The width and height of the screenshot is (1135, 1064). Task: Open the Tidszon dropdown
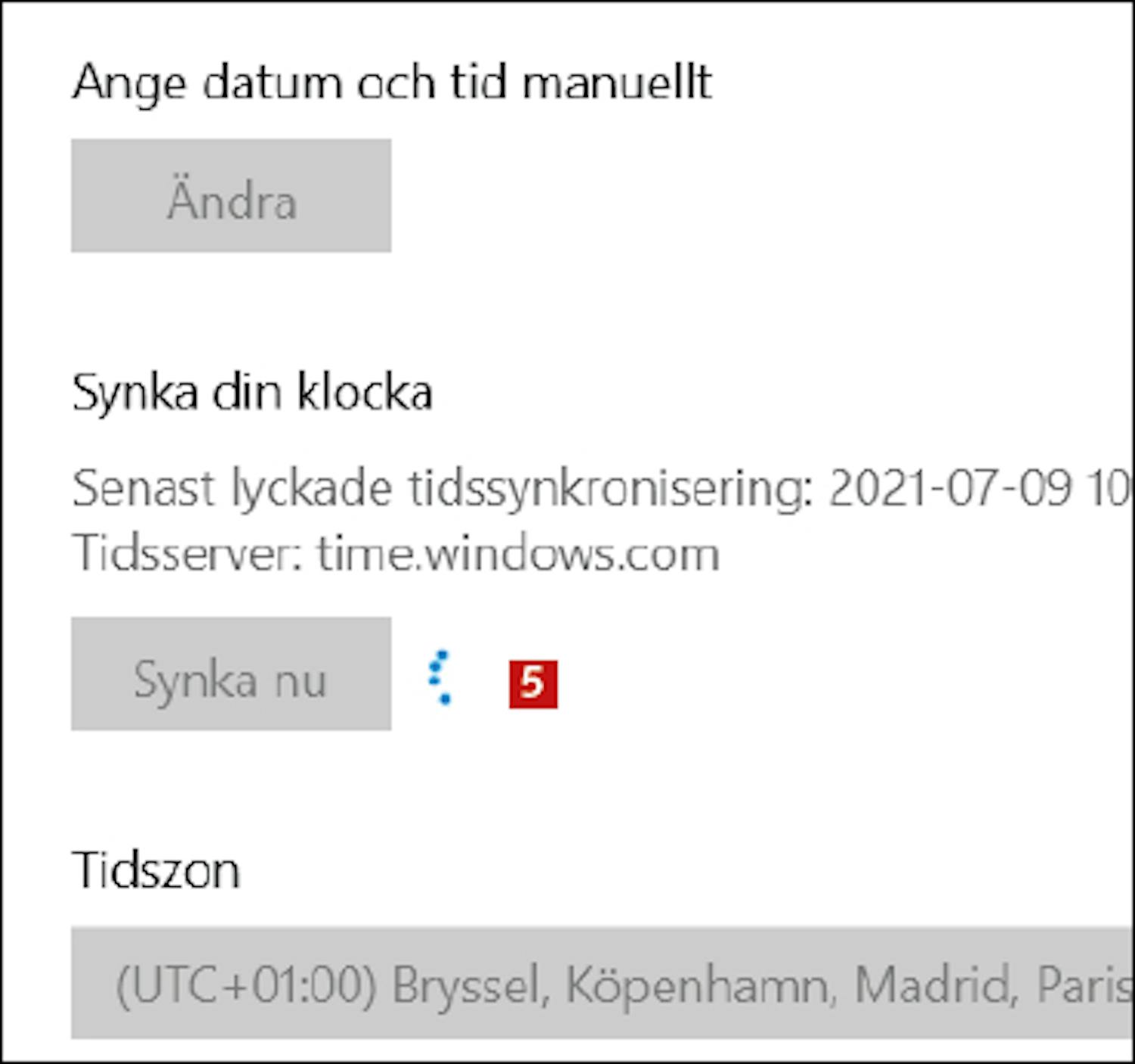pos(602,982)
